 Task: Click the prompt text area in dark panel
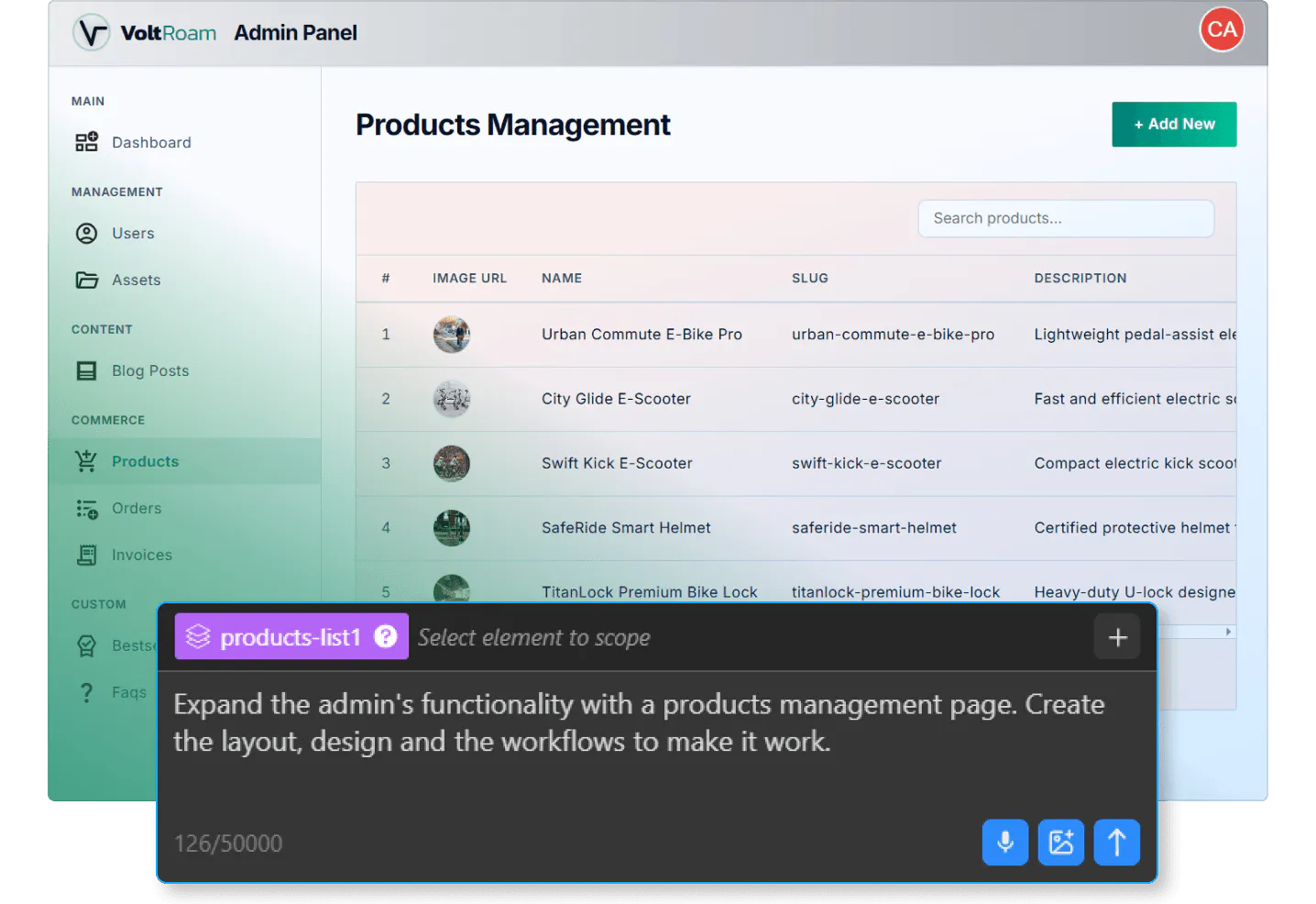(656, 743)
